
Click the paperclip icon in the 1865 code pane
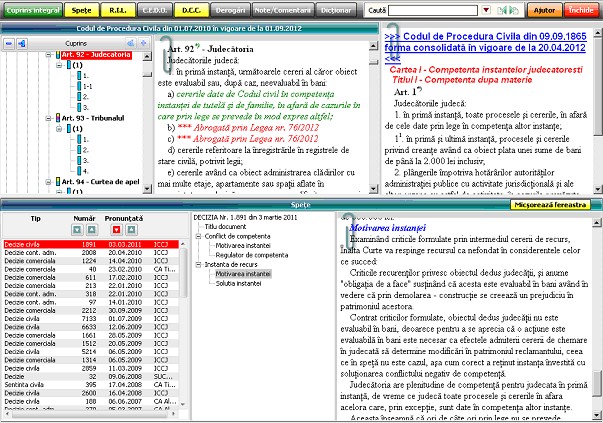pyautogui.click(x=393, y=42)
